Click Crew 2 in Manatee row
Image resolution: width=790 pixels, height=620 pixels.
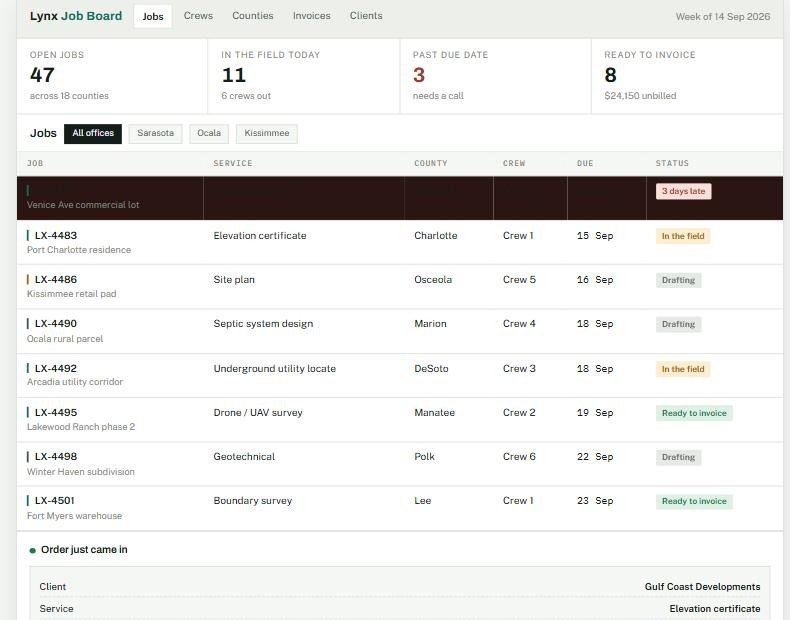point(519,412)
